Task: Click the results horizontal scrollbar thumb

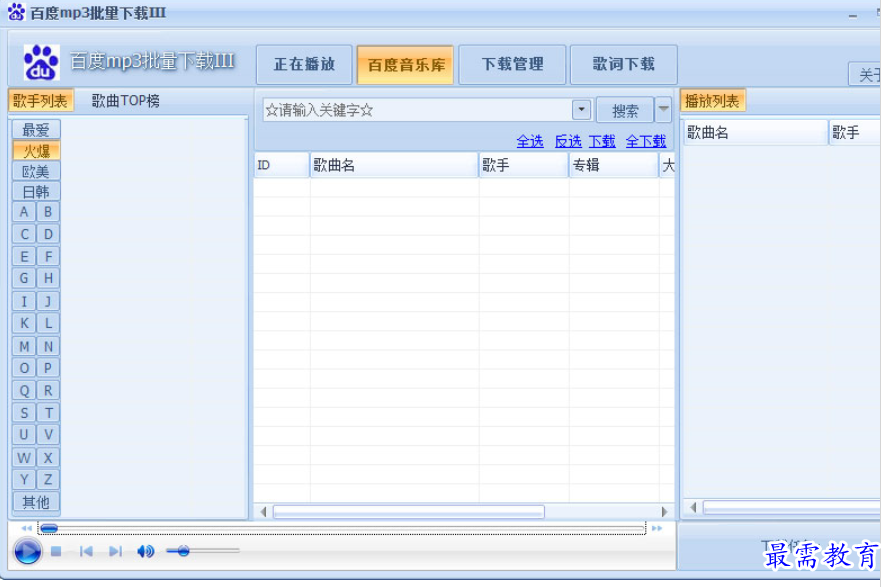Action: click(408, 512)
